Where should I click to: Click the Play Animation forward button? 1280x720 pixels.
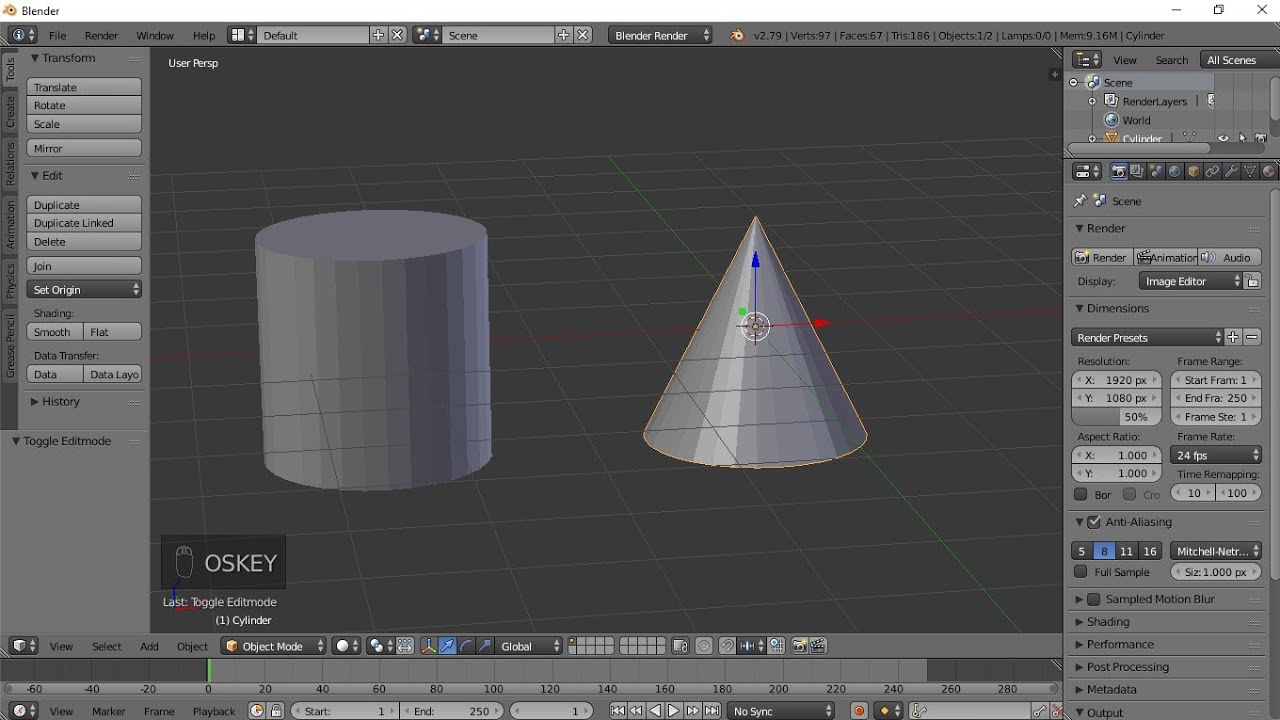[x=674, y=711]
